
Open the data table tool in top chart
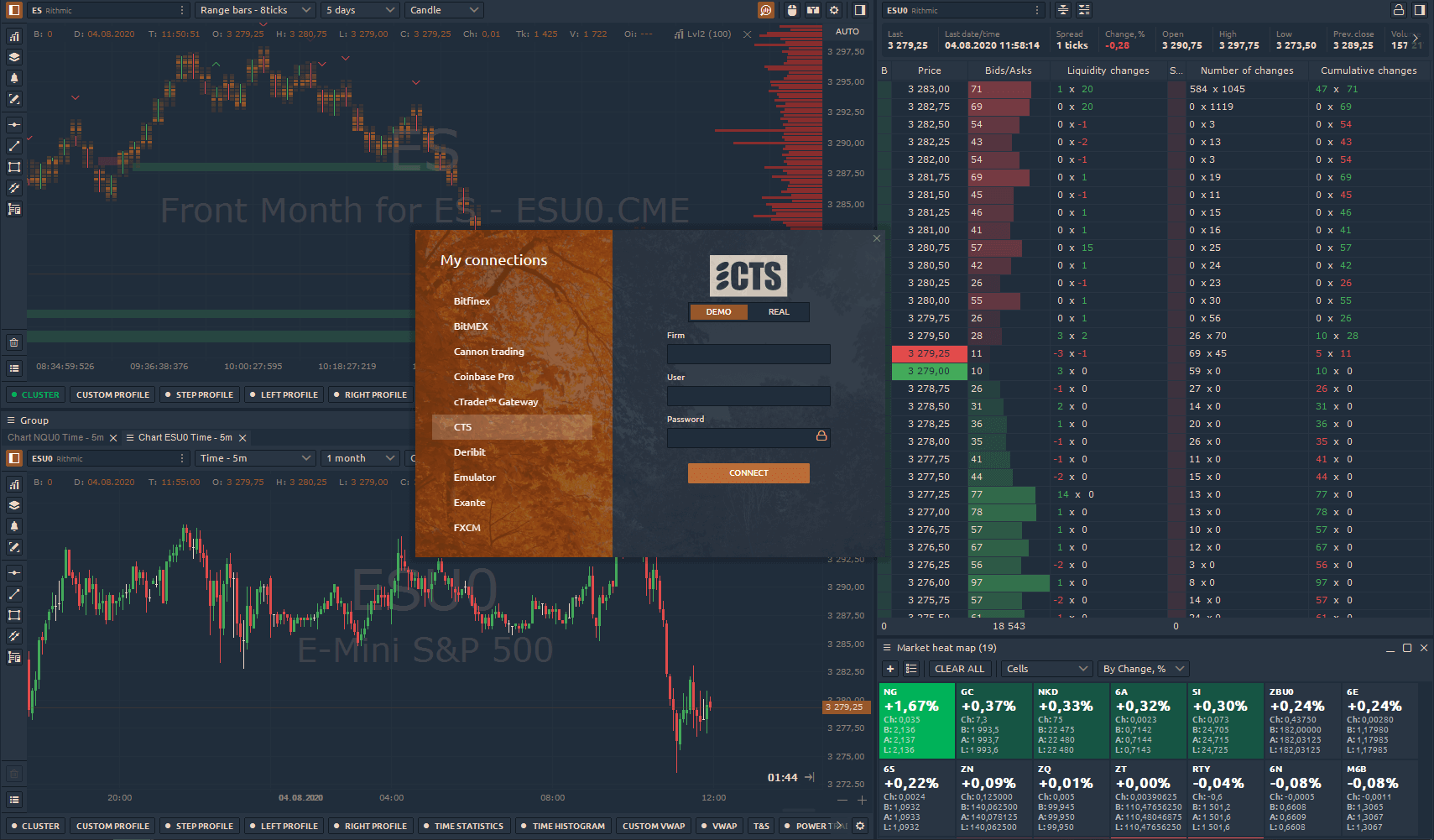14,209
